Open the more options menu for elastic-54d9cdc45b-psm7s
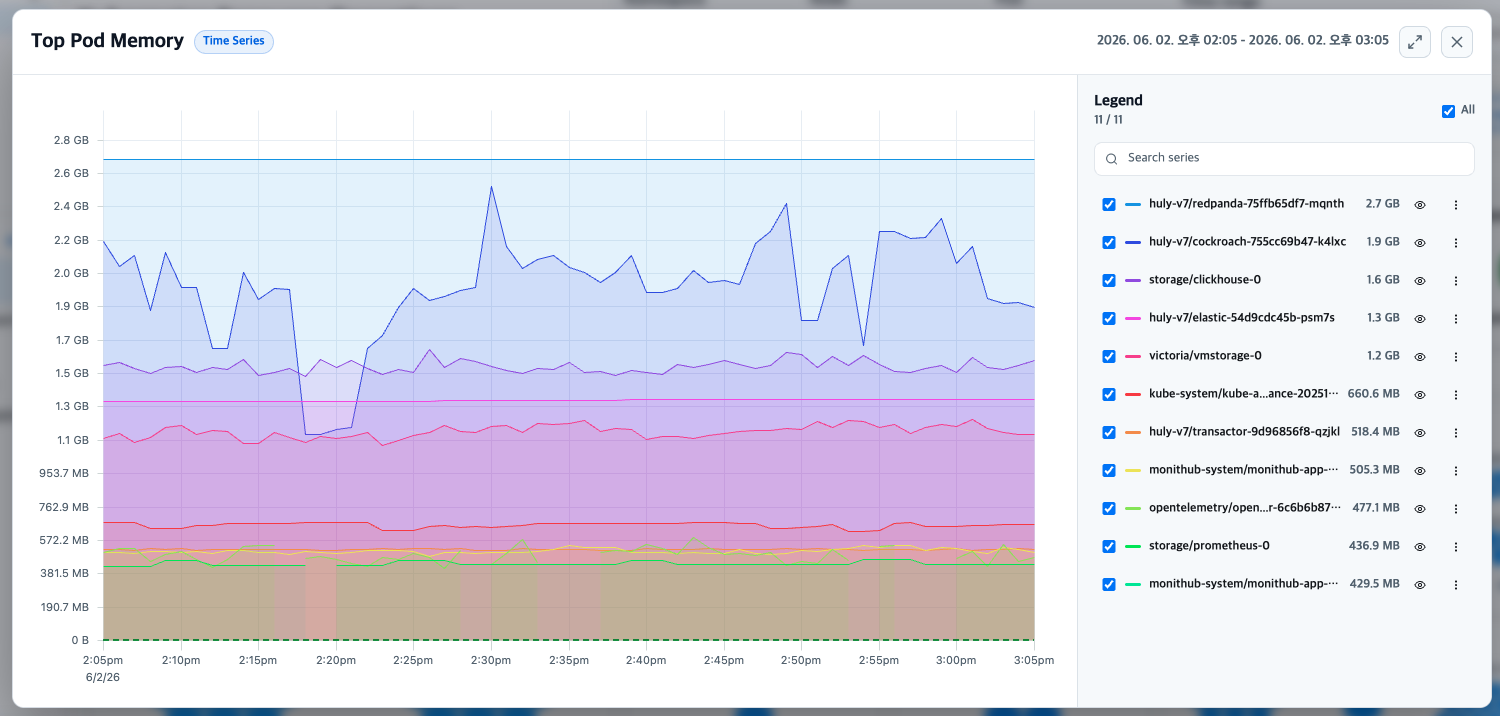 (1456, 319)
